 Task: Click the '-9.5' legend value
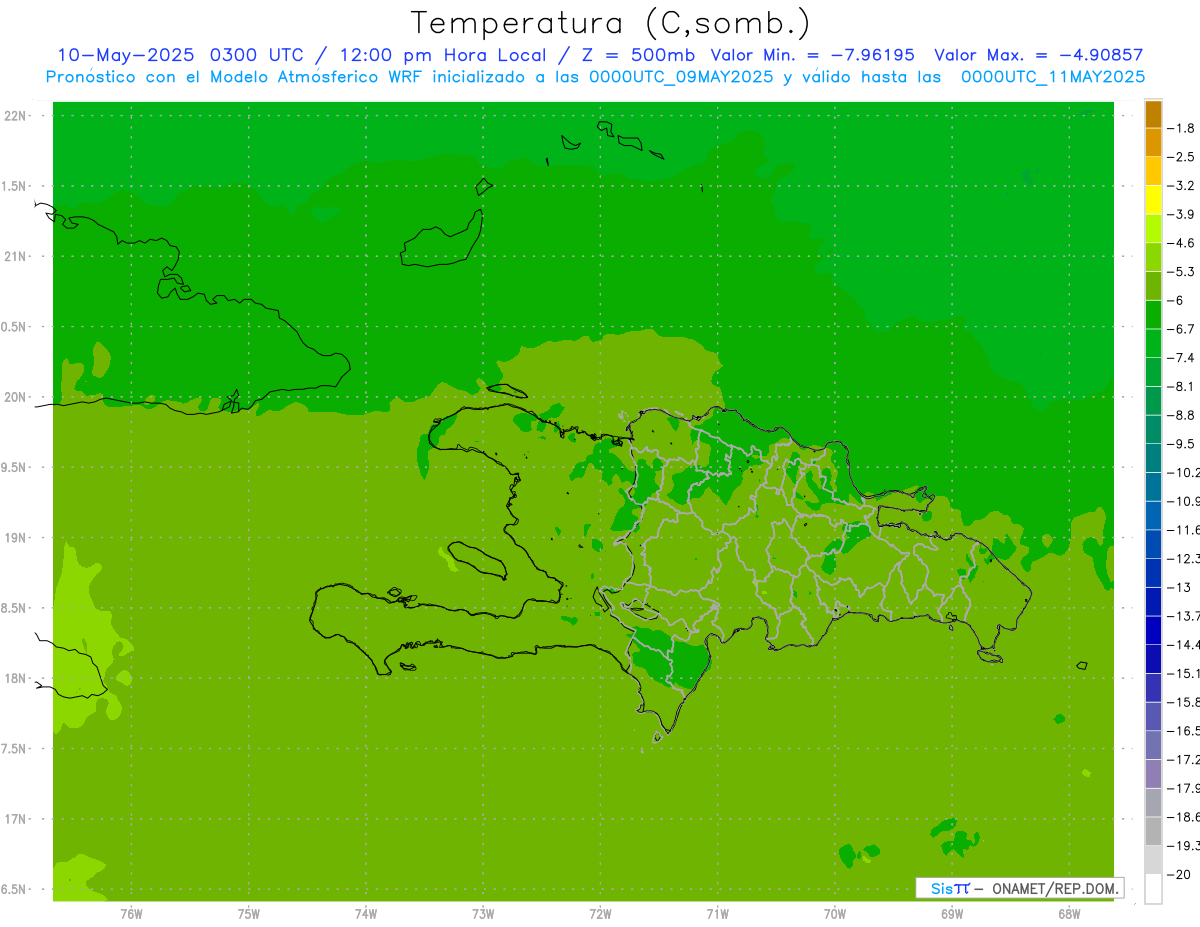click(x=1183, y=444)
